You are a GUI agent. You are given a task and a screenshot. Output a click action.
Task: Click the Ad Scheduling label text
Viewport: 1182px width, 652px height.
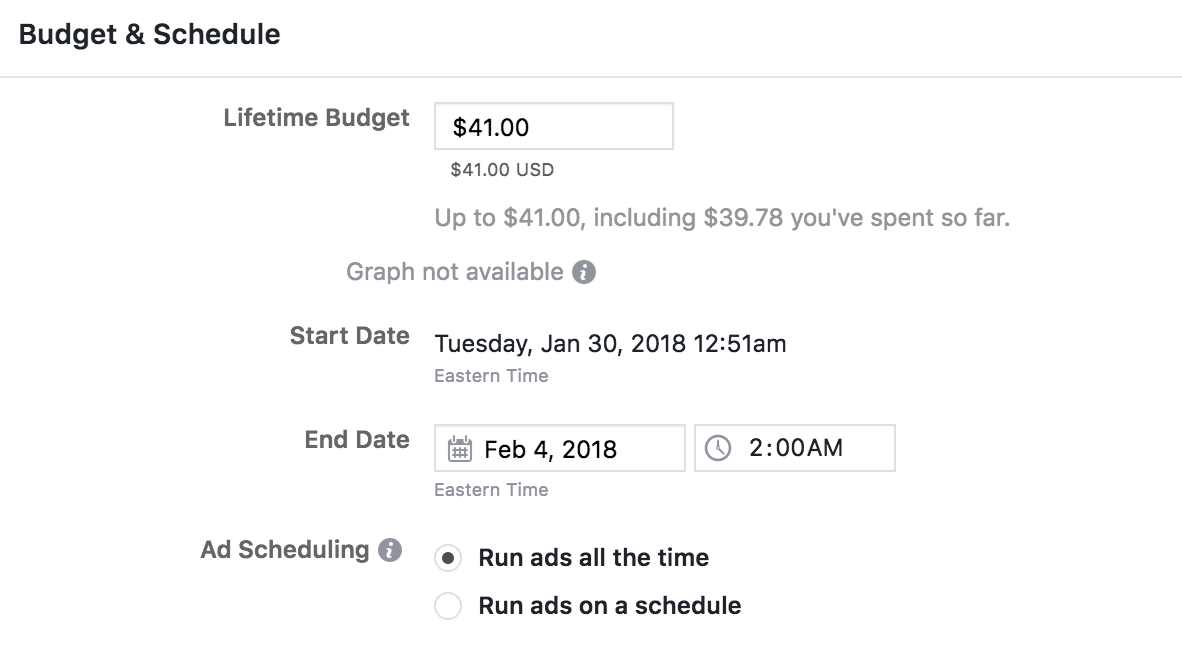tap(285, 550)
